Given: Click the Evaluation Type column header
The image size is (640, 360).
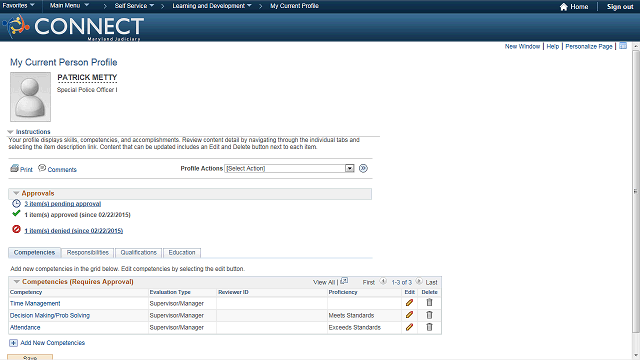Looking at the screenshot, I should tap(170, 292).
